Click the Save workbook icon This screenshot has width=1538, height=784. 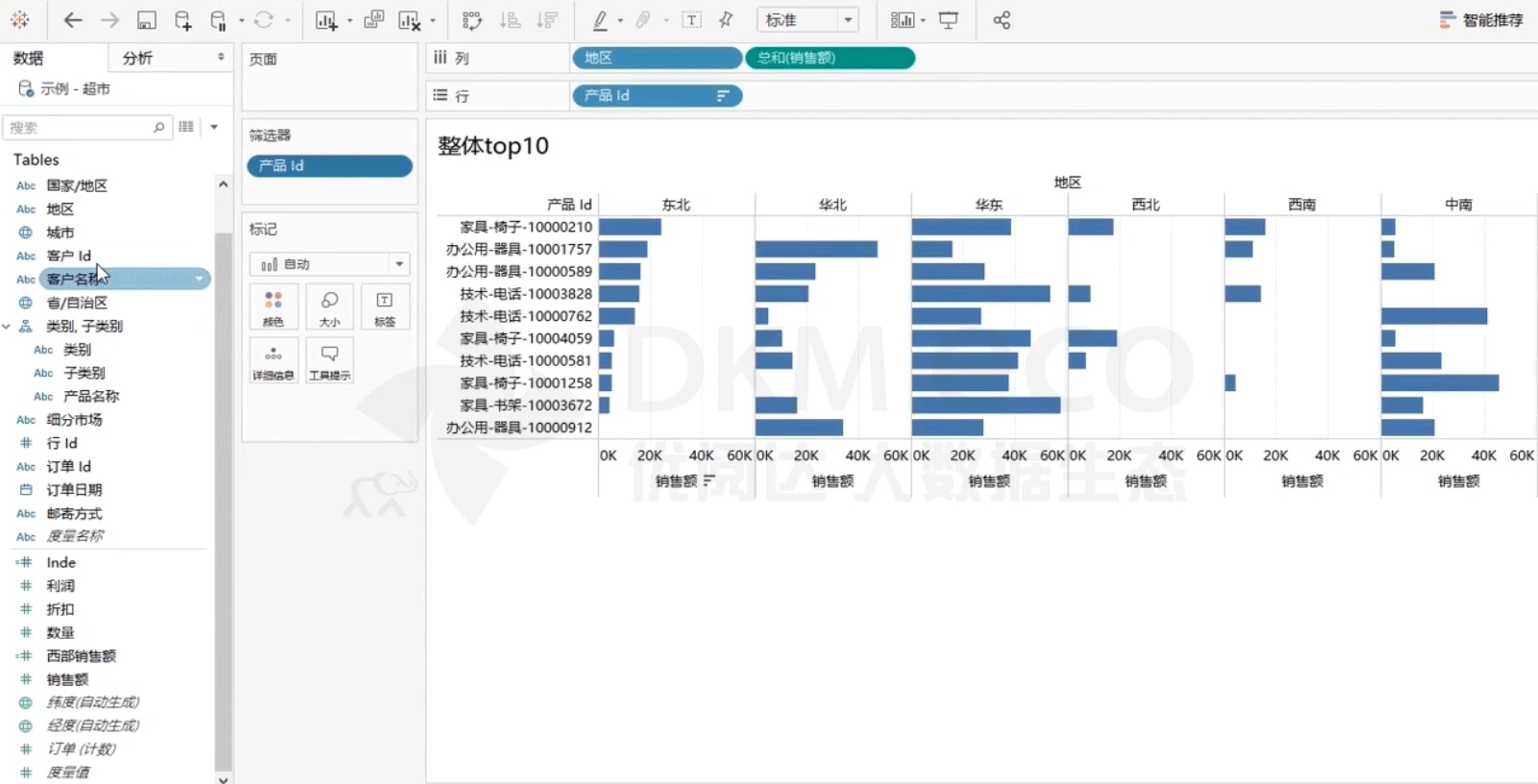(146, 20)
